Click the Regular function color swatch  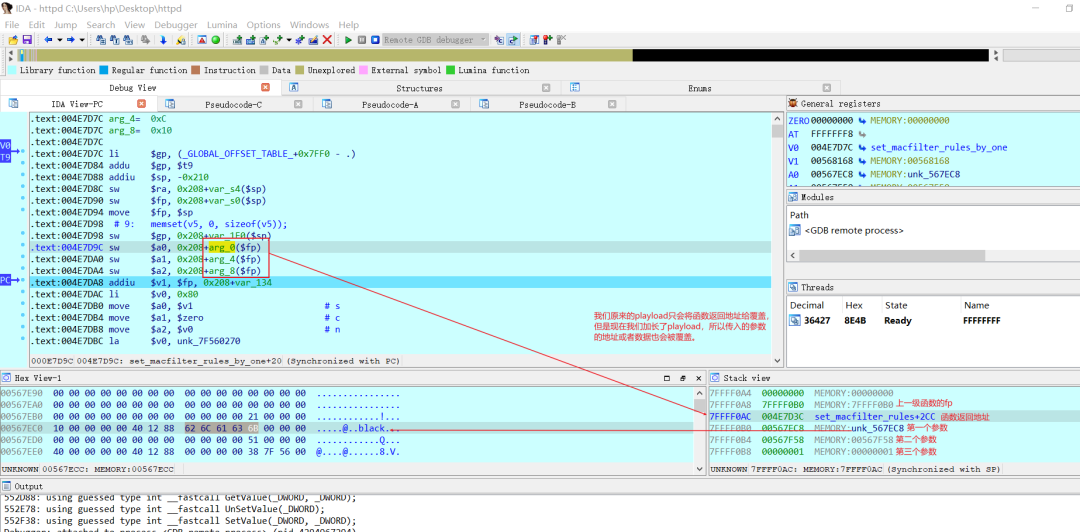(103, 70)
